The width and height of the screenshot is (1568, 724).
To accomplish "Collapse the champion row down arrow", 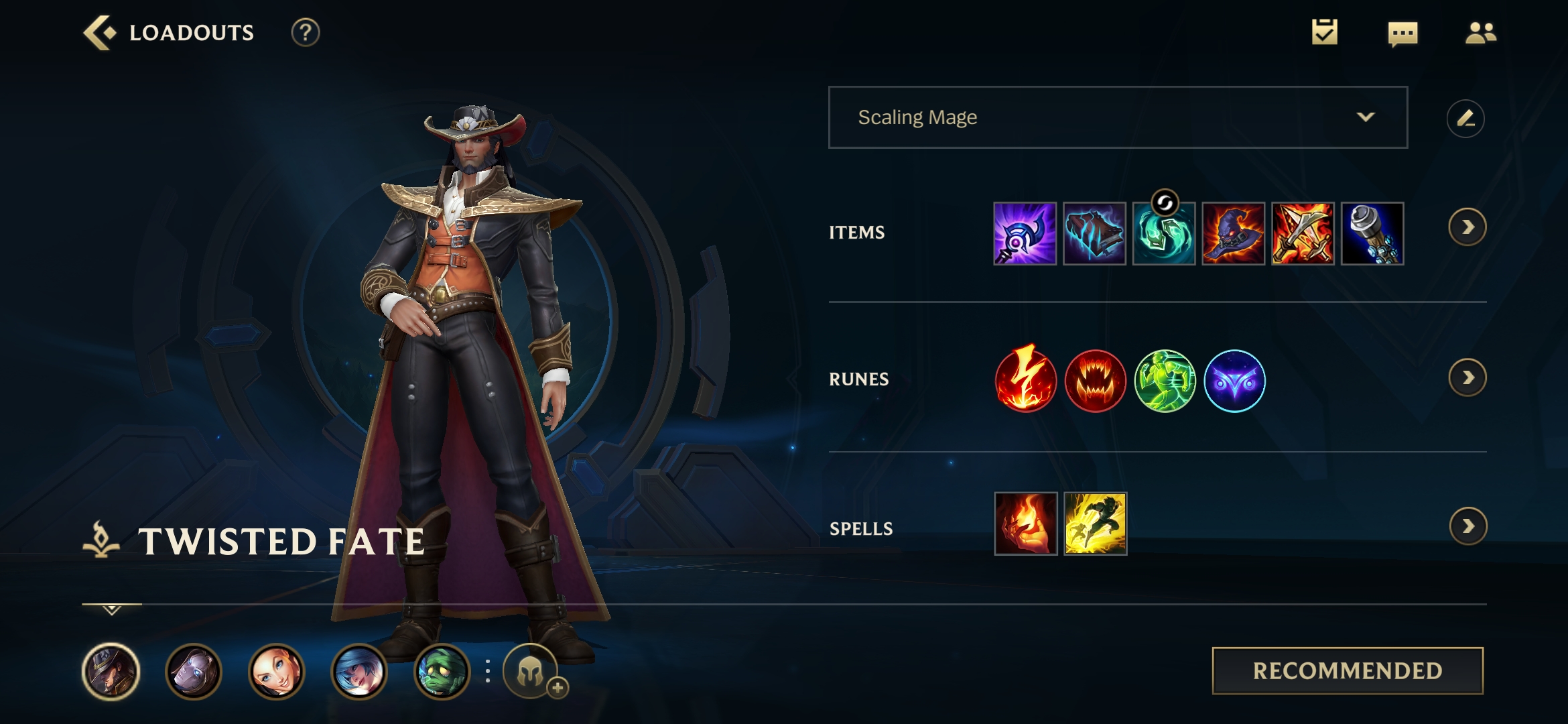I will tap(112, 609).
